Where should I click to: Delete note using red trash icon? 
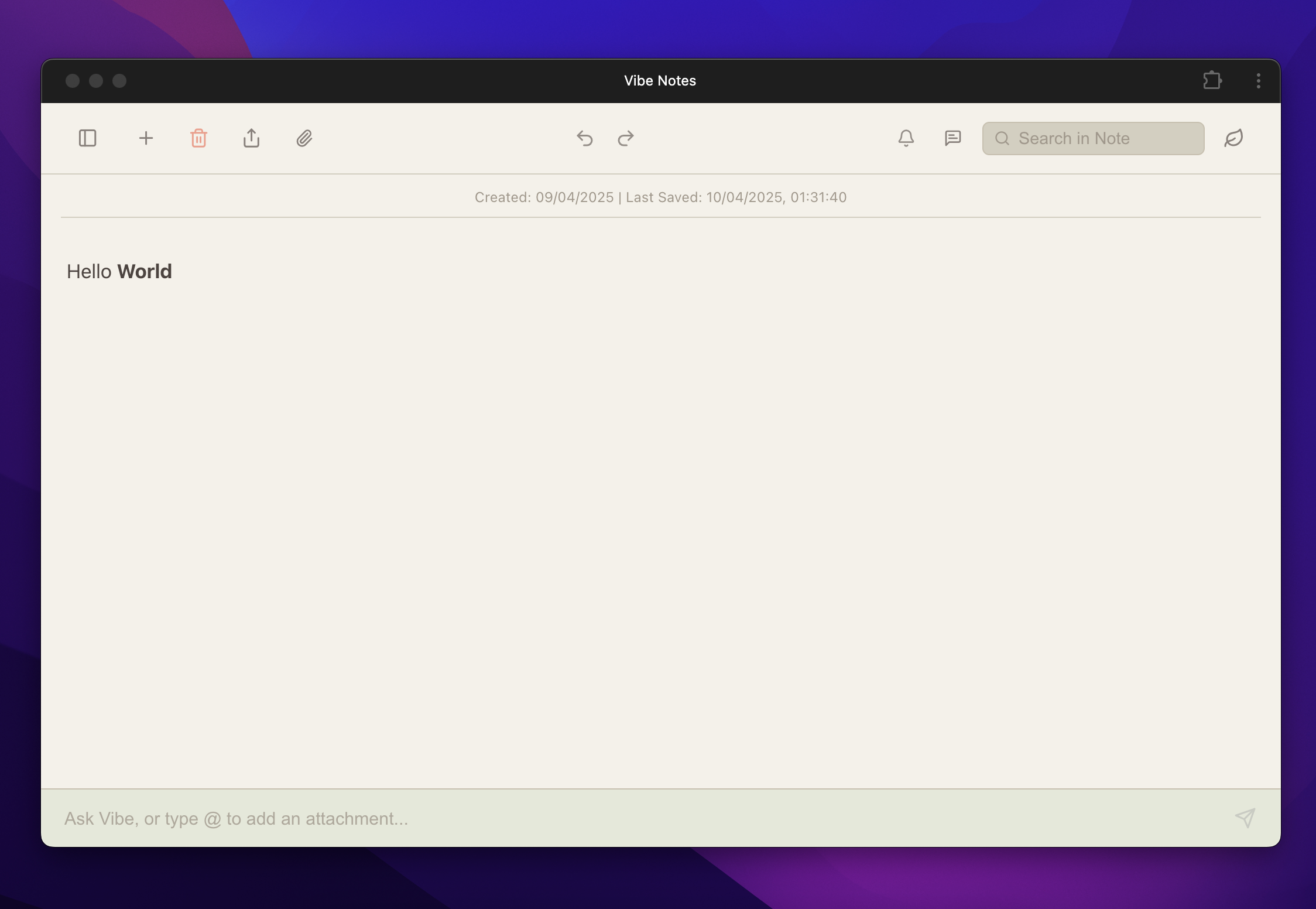tap(198, 138)
